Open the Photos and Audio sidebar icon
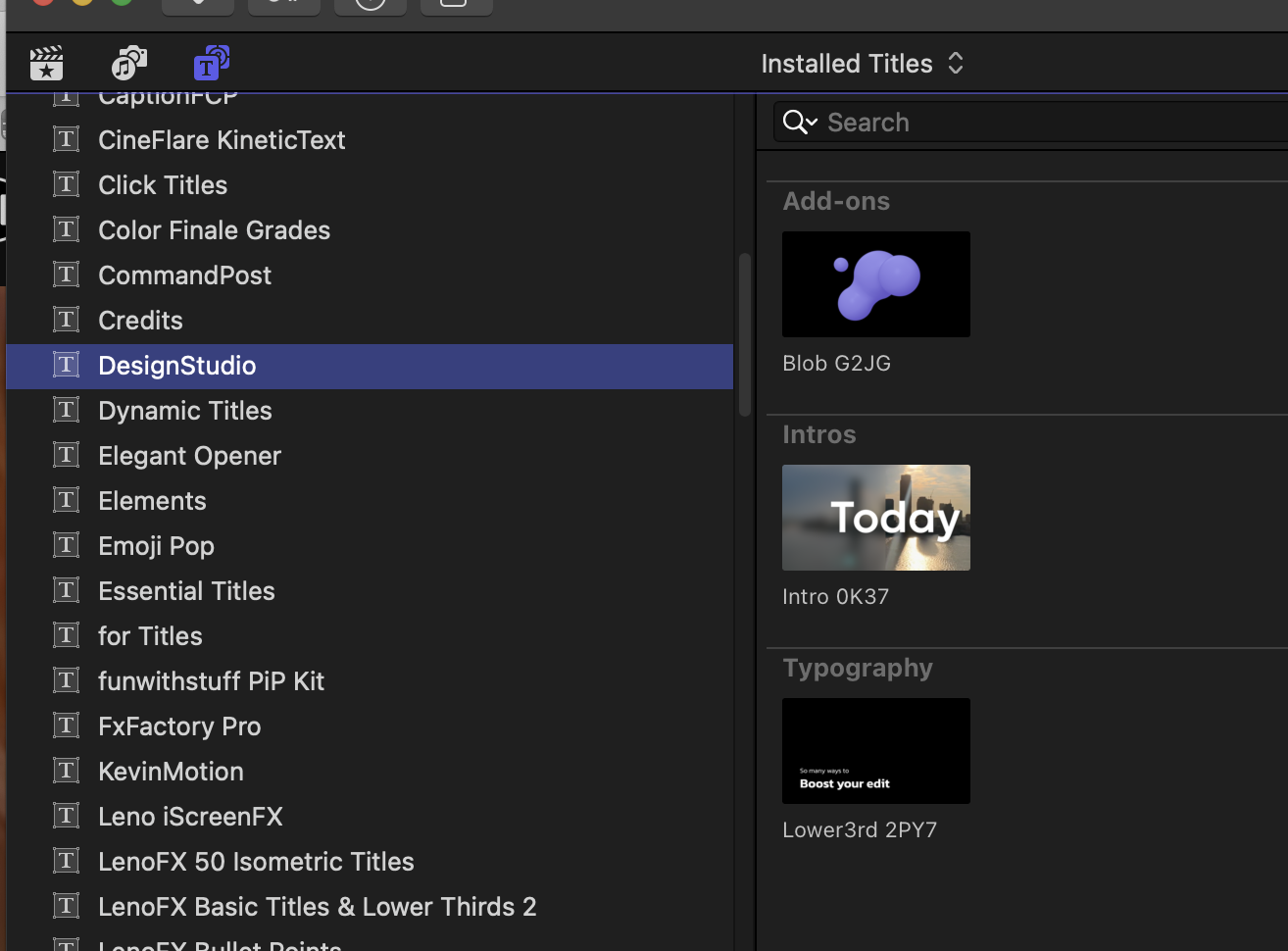The height and width of the screenshot is (951, 1288). coord(128,64)
